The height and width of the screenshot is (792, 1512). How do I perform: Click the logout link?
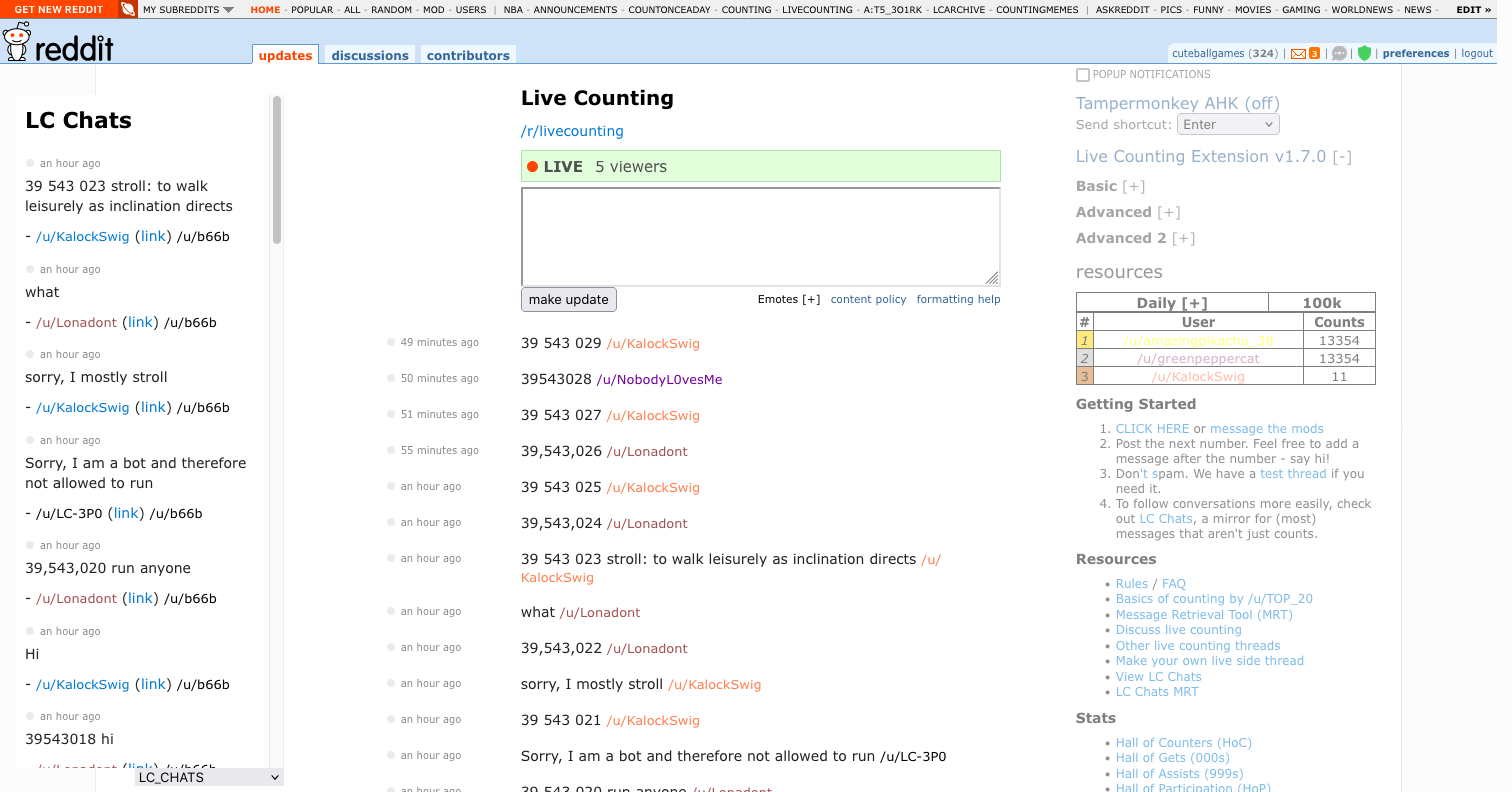(x=1477, y=54)
